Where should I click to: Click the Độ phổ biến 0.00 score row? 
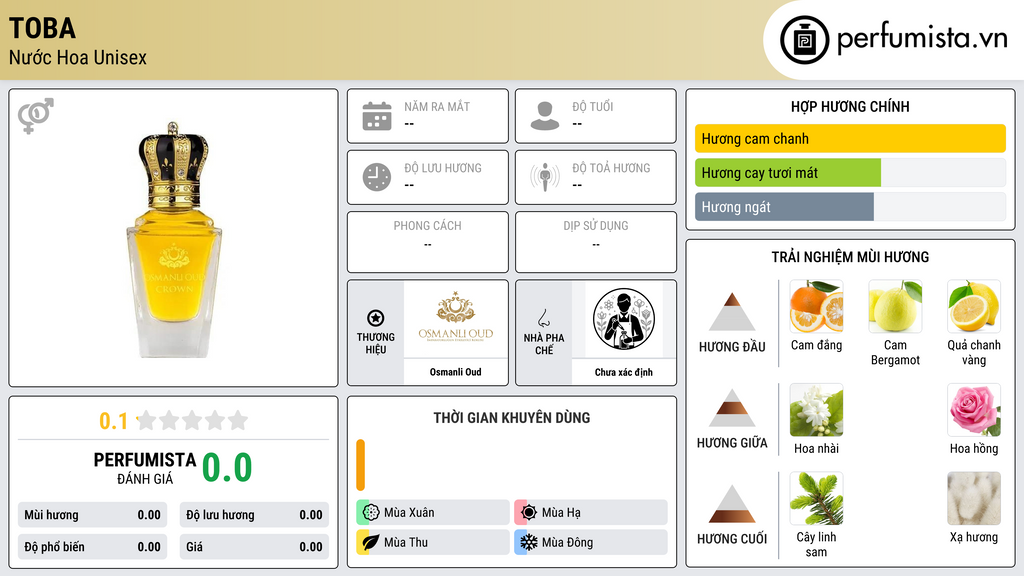tap(93, 547)
